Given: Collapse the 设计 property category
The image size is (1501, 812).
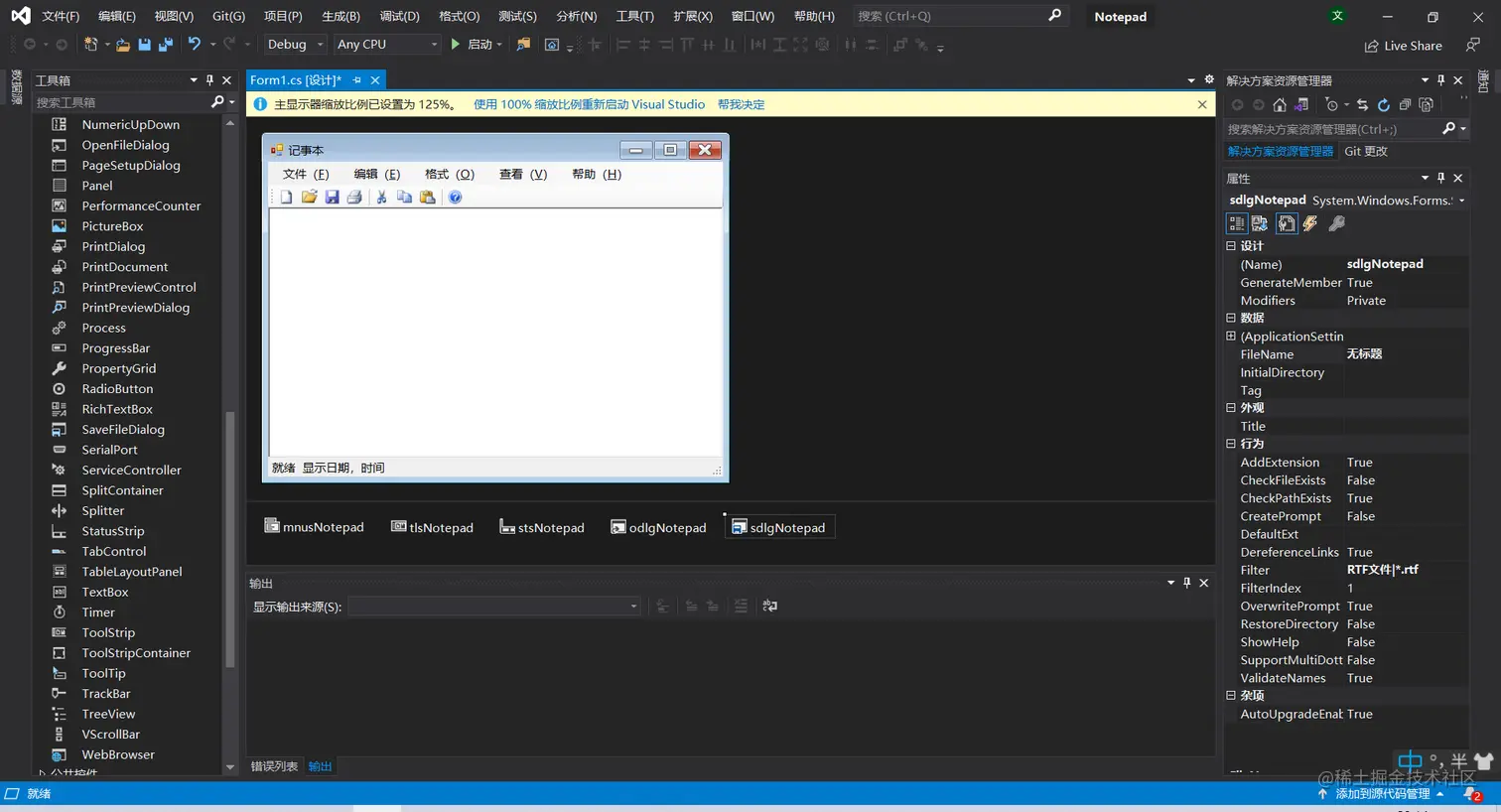Looking at the screenshot, I should pyautogui.click(x=1231, y=246).
